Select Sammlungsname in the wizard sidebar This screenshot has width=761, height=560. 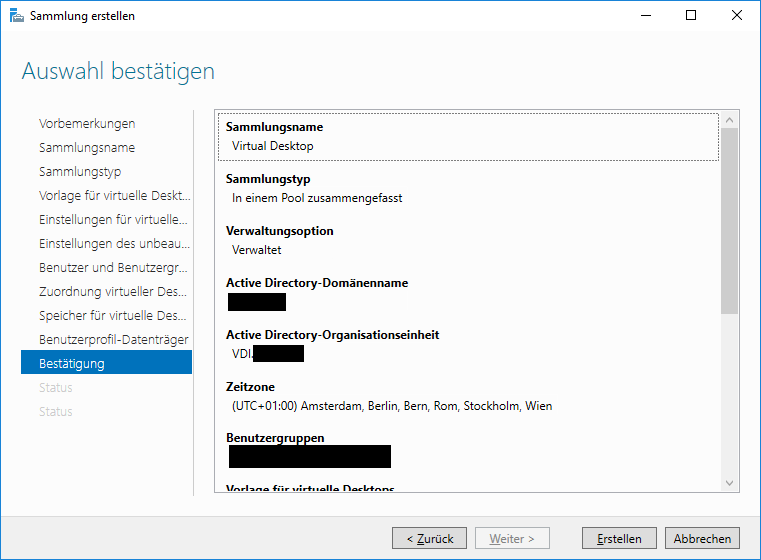point(87,148)
